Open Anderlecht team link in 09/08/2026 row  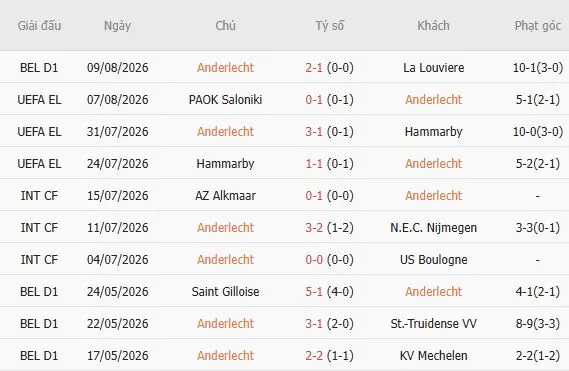[225, 68]
